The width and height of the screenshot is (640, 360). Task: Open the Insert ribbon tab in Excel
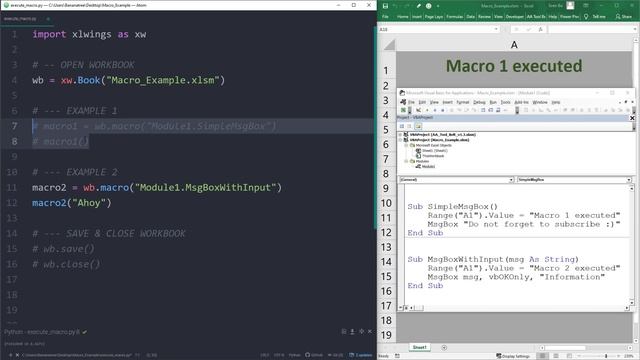[417, 17]
